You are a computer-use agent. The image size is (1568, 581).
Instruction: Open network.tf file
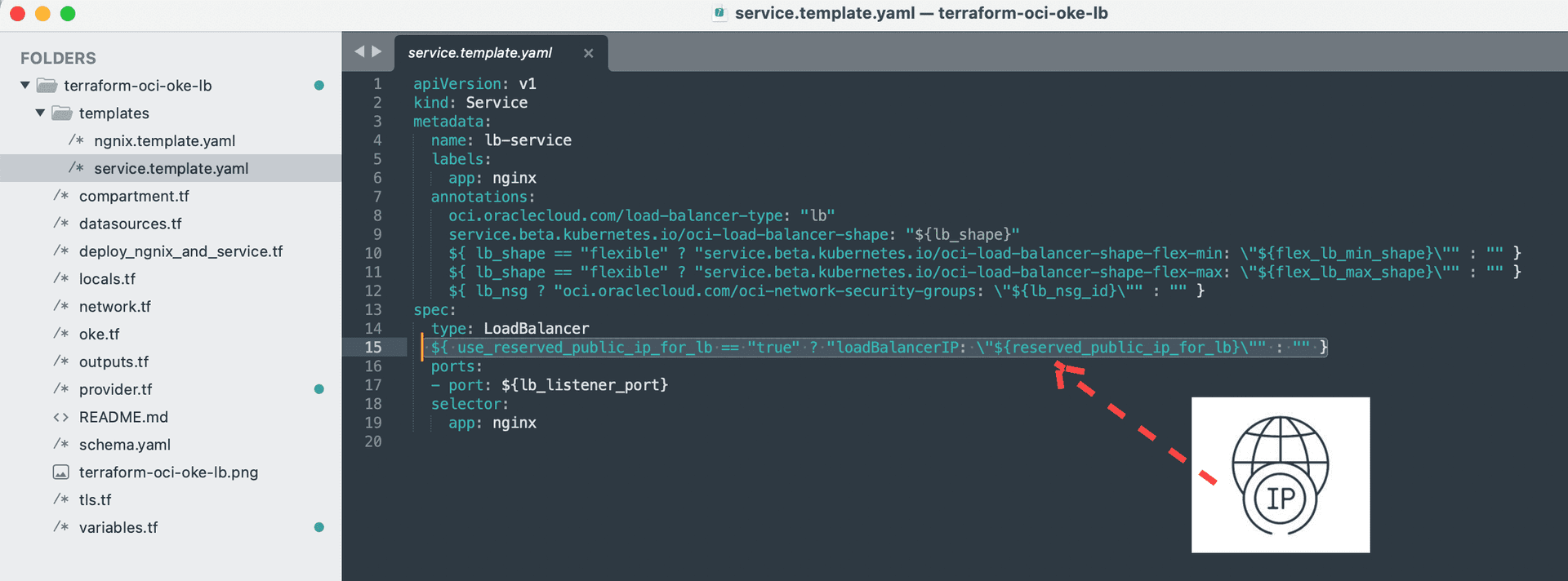coord(114,307)
